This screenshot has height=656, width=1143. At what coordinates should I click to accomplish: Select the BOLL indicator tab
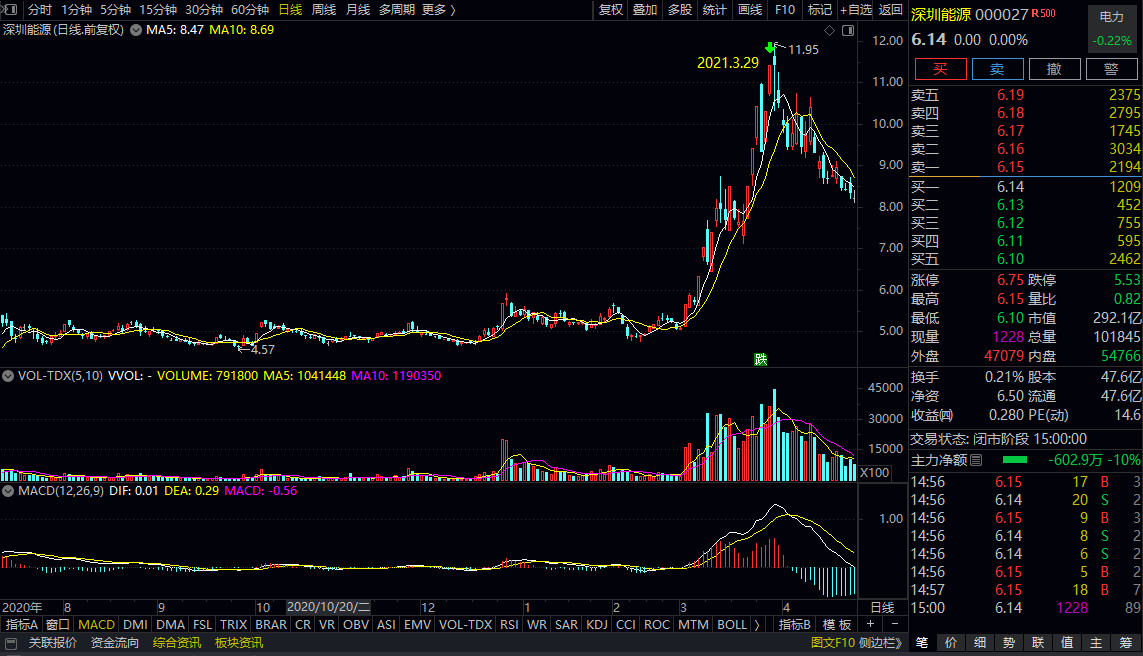point(732,625)
